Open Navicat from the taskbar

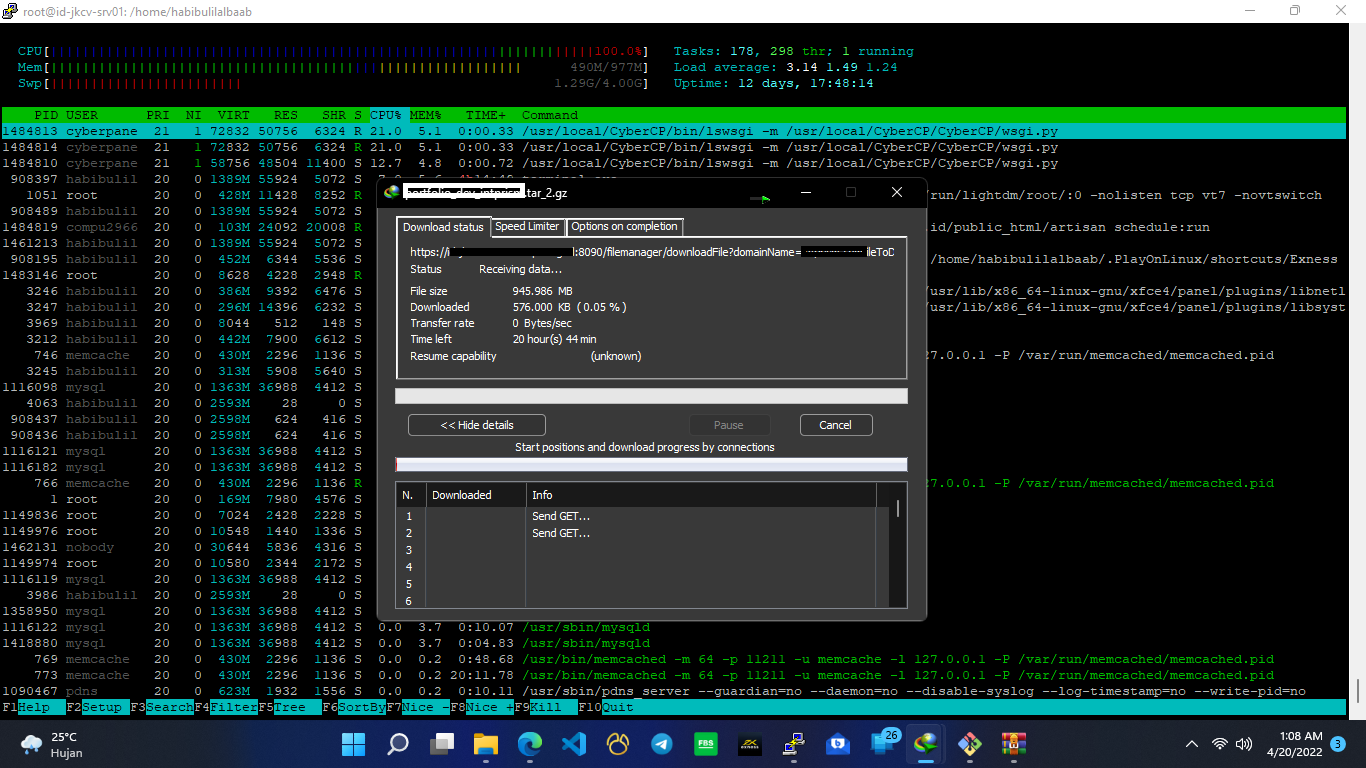click(617, 744)
